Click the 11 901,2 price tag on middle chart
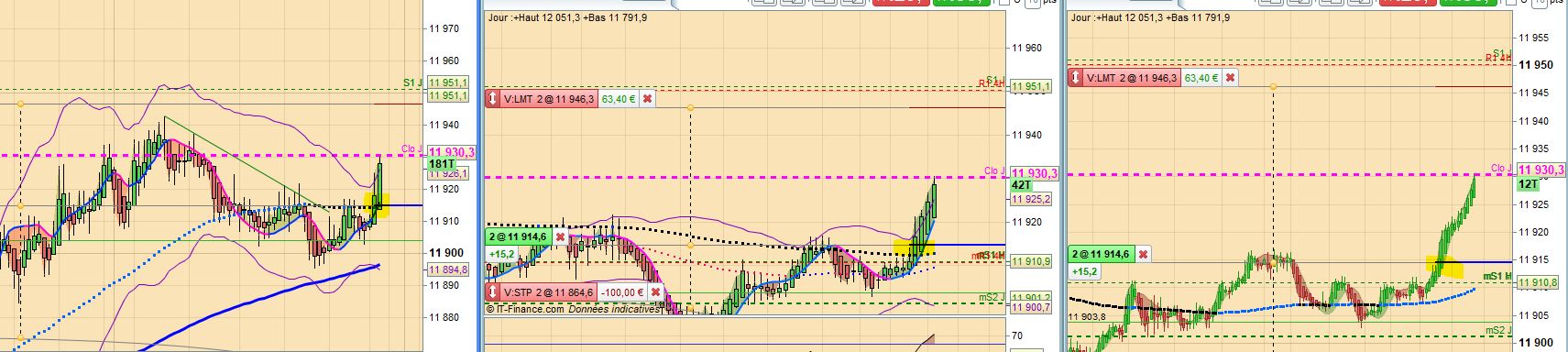The width and height of the screenshot is (1568, 352). 1031,298
